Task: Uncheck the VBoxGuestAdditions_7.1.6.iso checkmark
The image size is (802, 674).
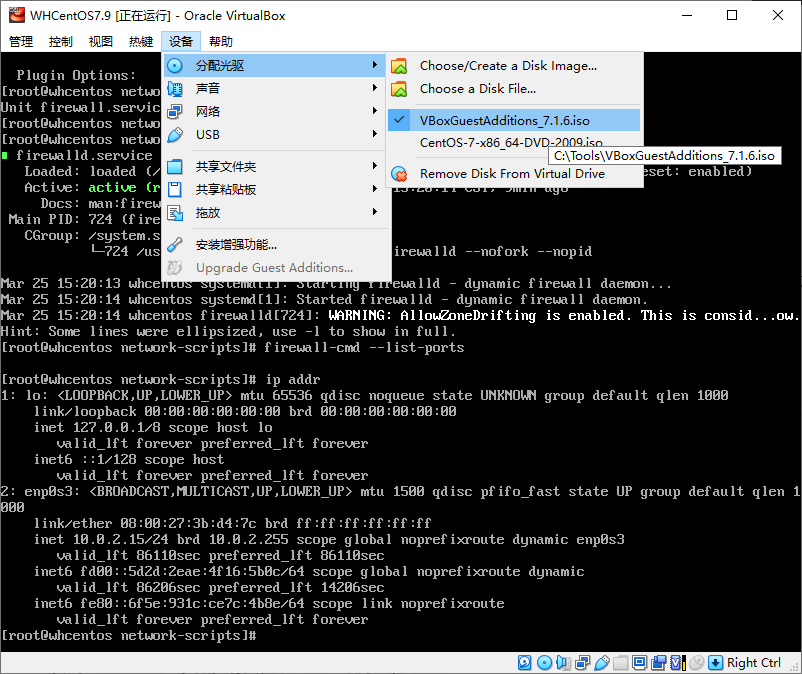Action: point(399,121)
